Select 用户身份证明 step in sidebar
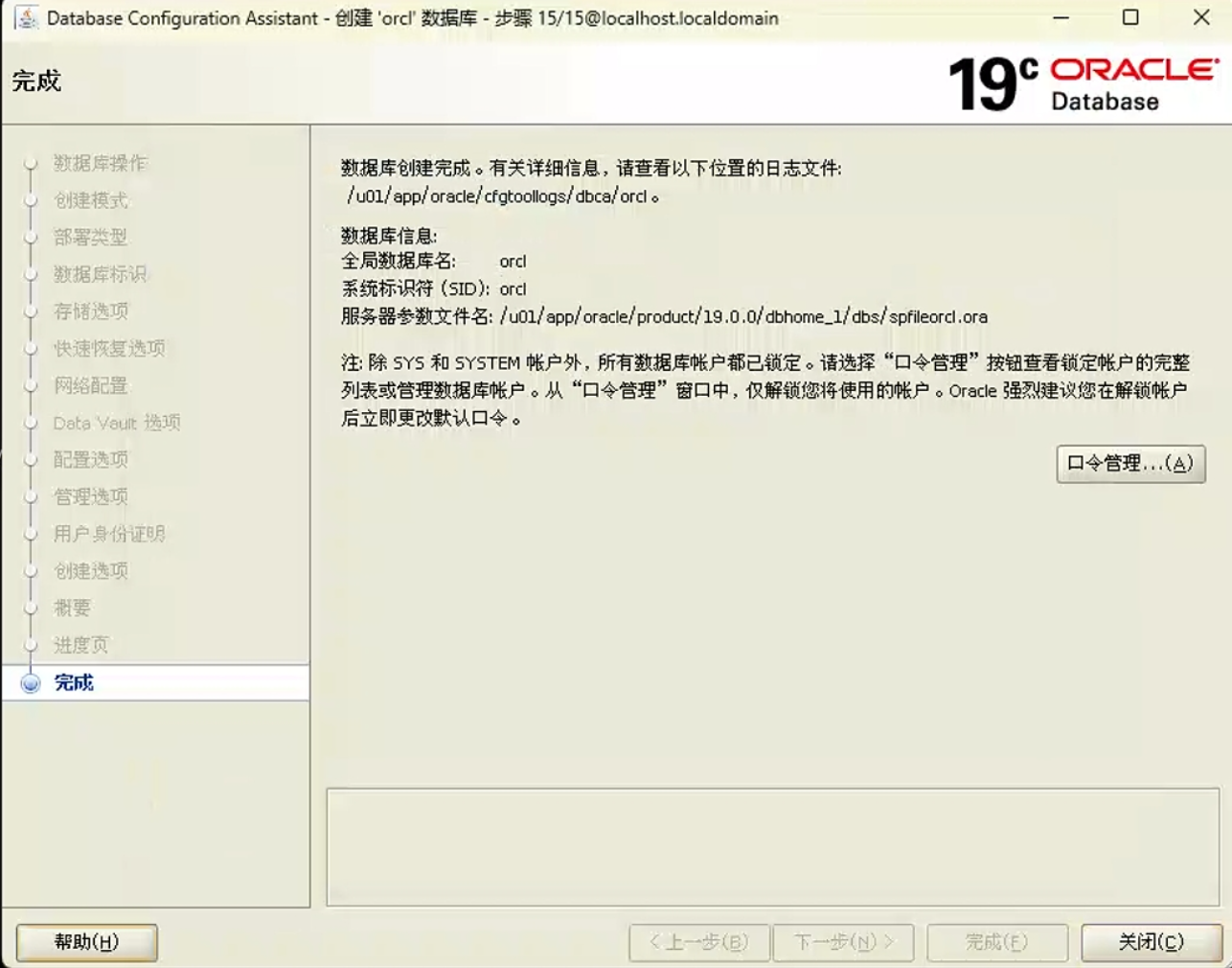The image size is (1232, 968). (109, 534)
